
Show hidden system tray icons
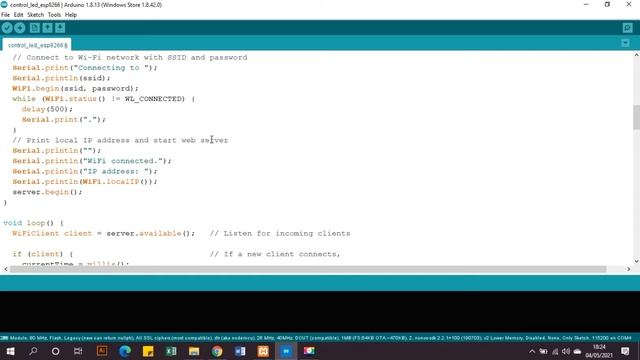531,351
